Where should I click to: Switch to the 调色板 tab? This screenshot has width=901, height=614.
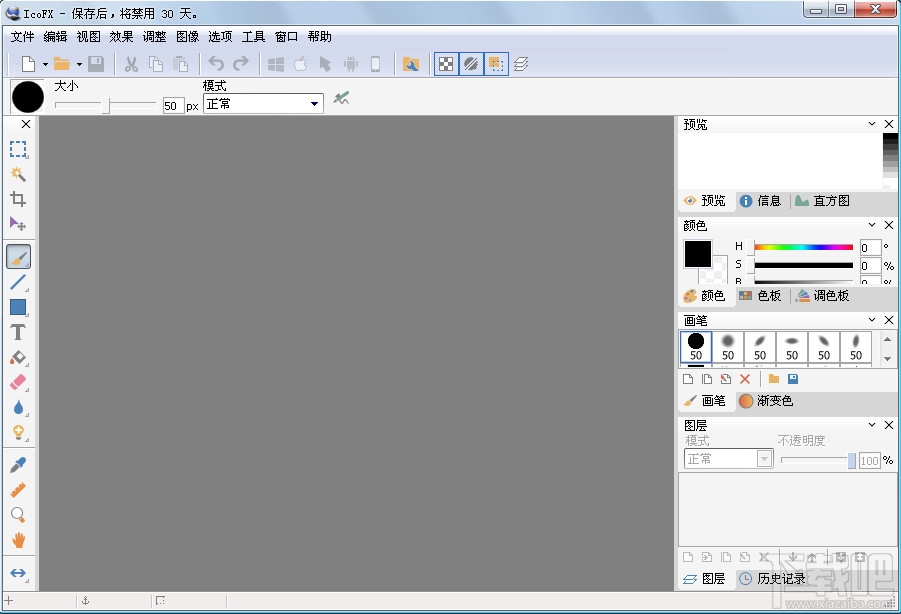click(822, 295)
